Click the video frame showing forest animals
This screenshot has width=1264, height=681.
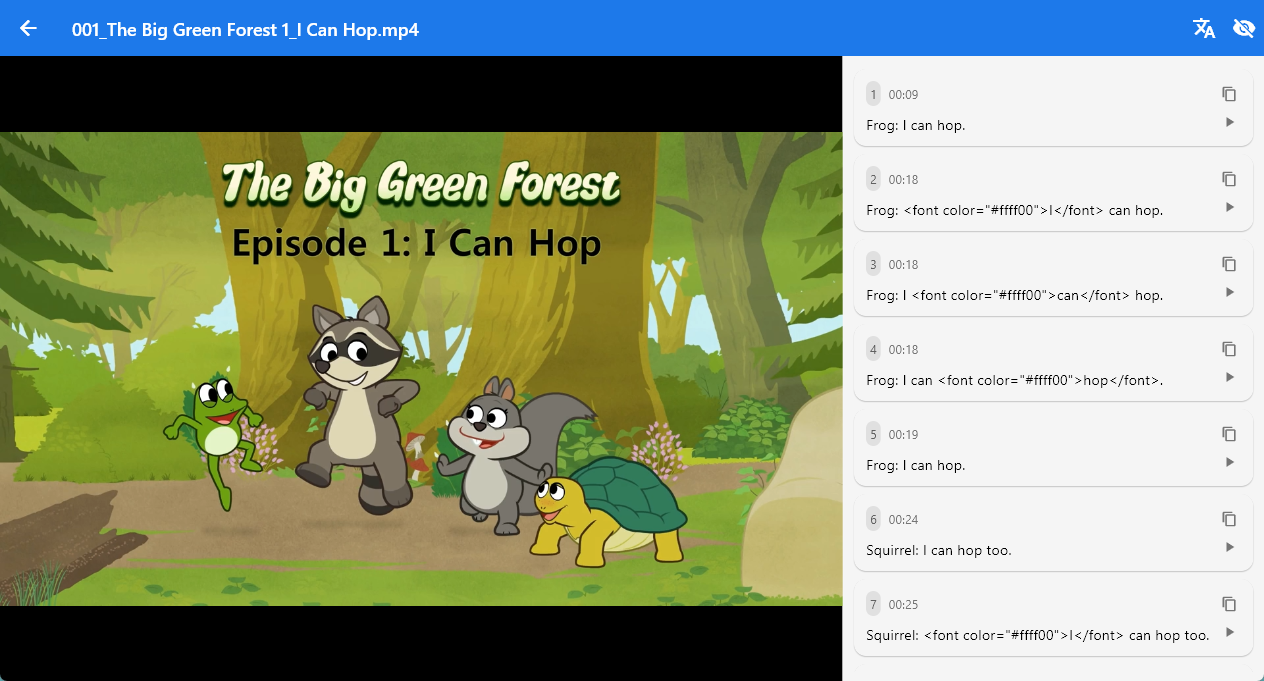421,368
